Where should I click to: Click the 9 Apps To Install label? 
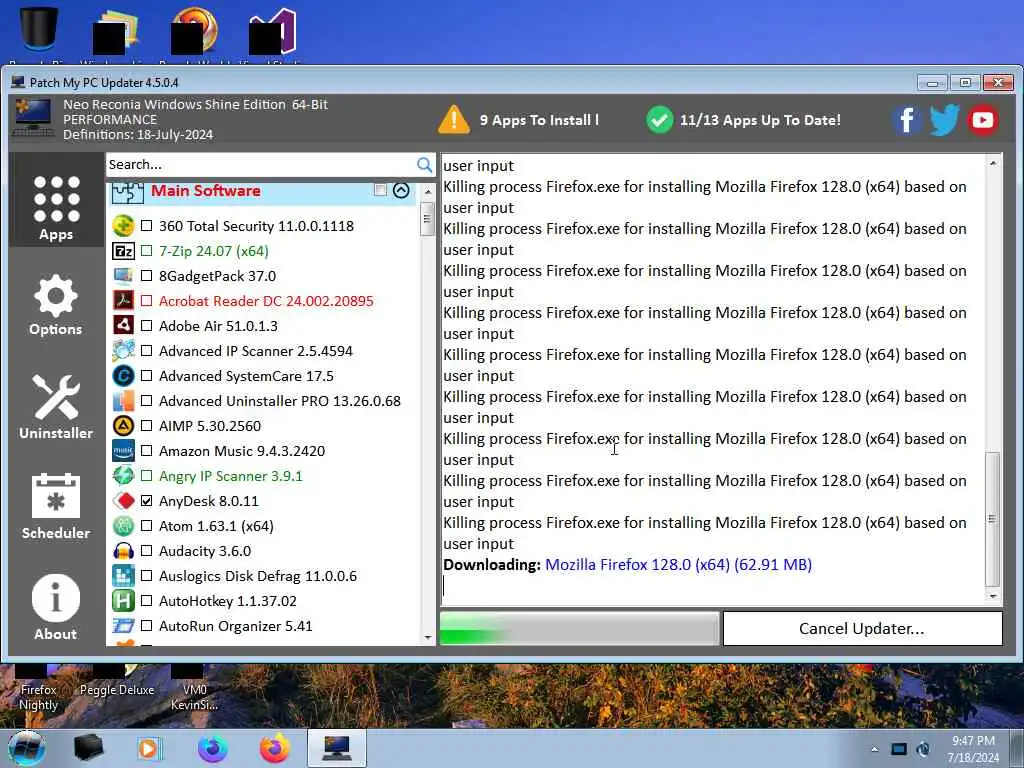pyautogui.click(x=538, y=120)
